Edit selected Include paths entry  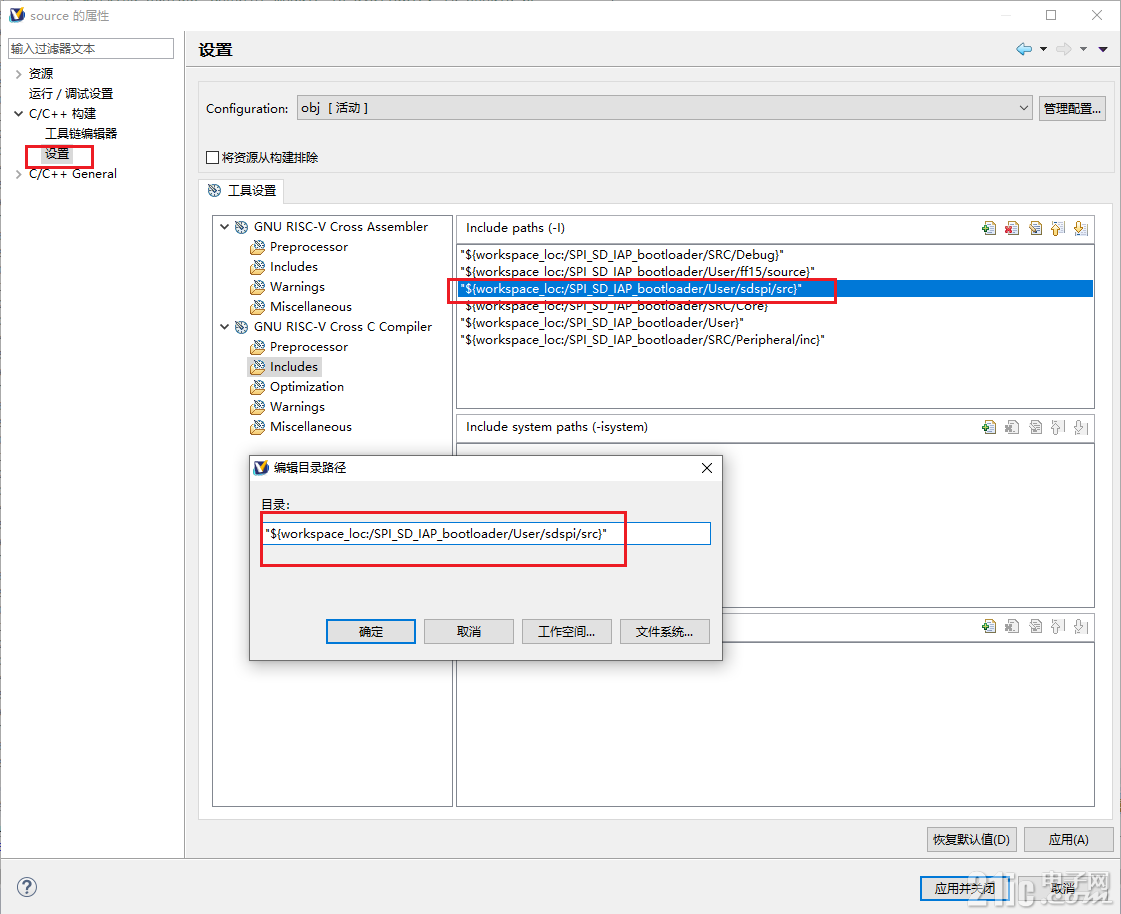pos(1035,228)
